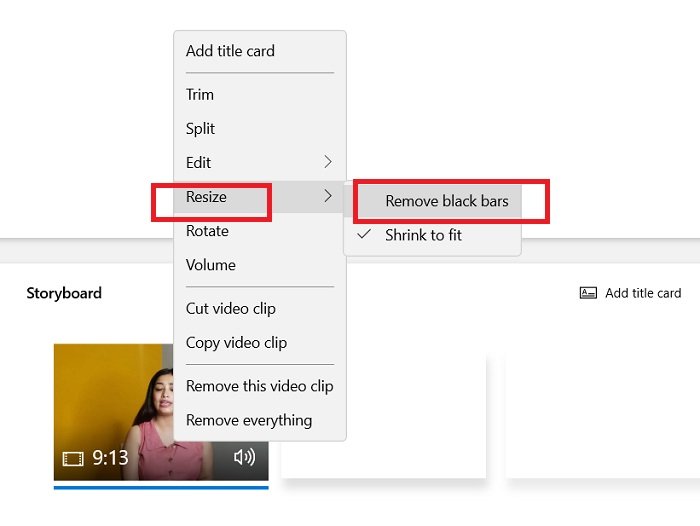
Task: Select Trim from the context menu
Action: pyautogui.click(x=259, y=95)
